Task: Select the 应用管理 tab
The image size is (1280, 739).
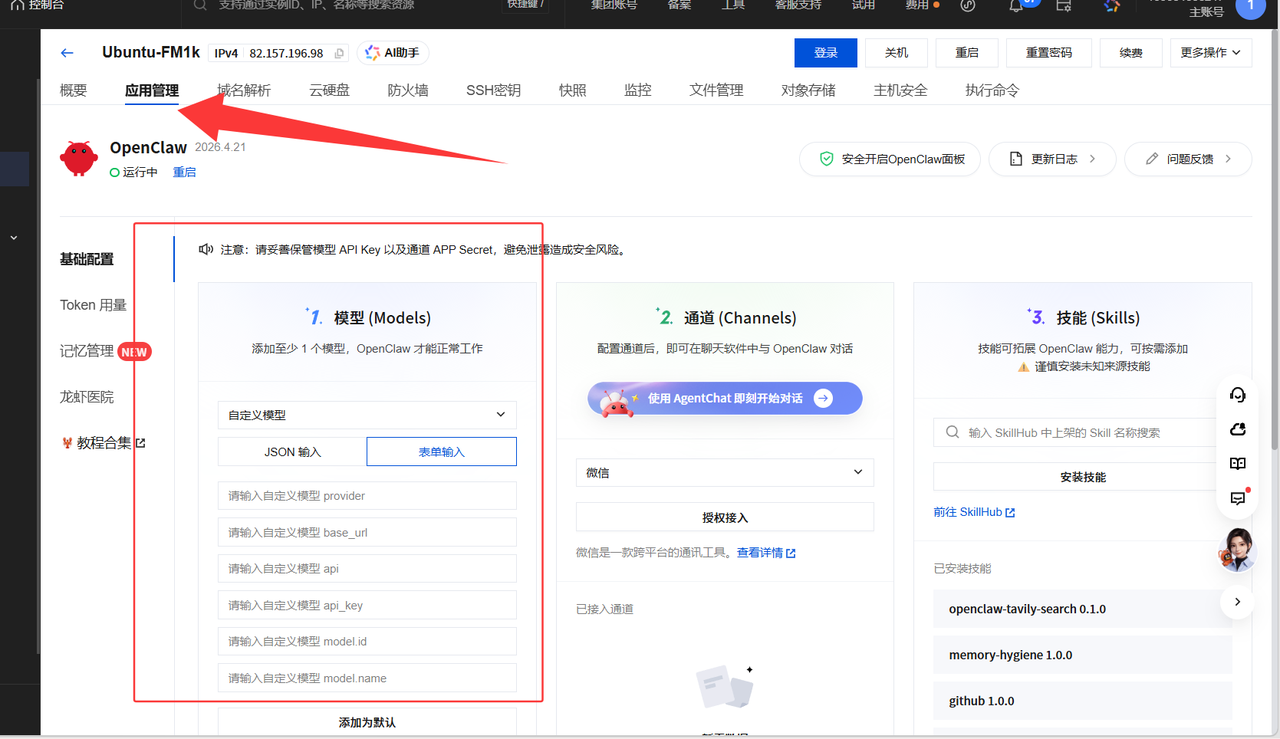Action: 152,90
